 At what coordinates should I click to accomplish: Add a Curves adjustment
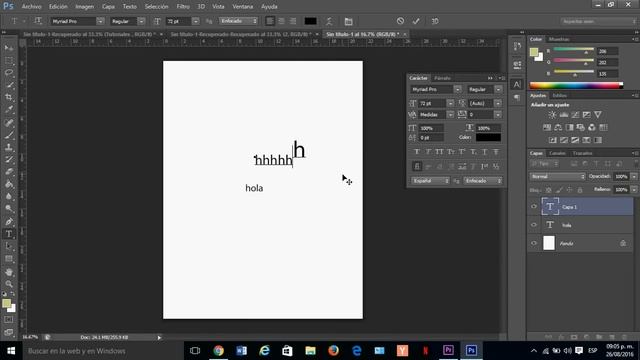click(x=575, y=115)
